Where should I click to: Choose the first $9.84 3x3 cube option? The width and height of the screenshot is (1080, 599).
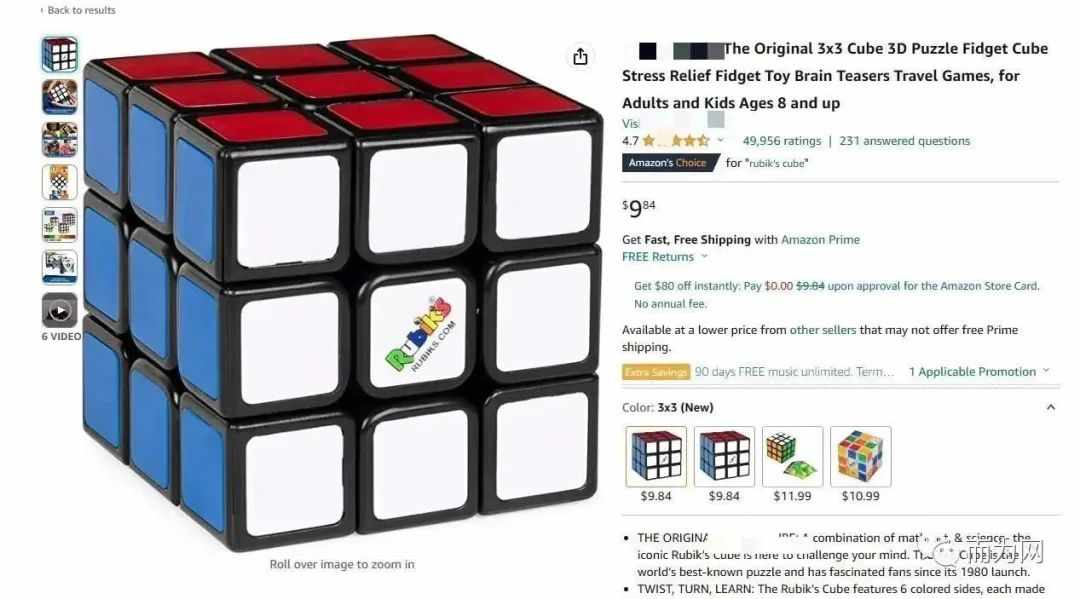(656, 456)
